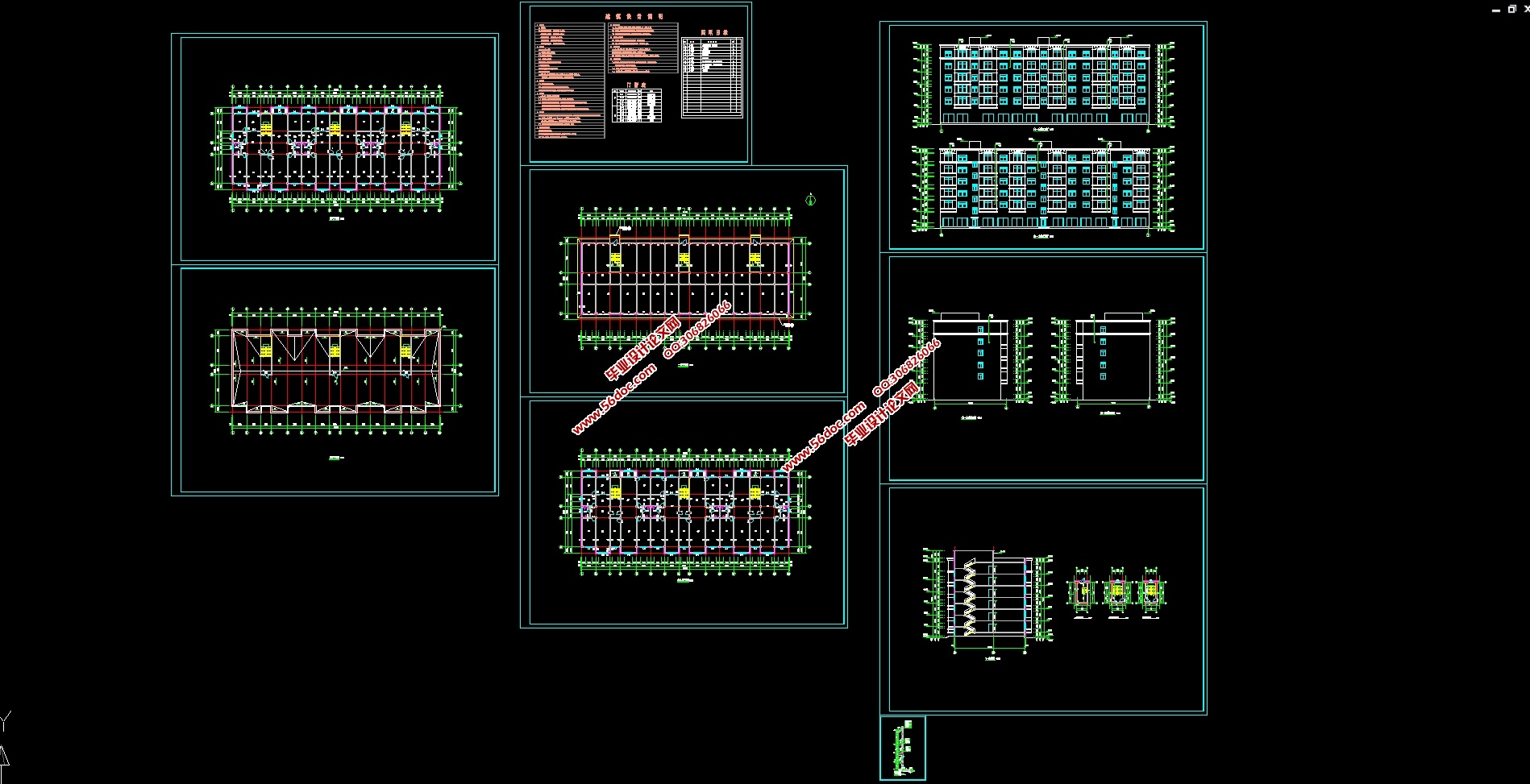Select the plan beside the north arrow
1530x784 pixels.
click(x=684, y=278)
